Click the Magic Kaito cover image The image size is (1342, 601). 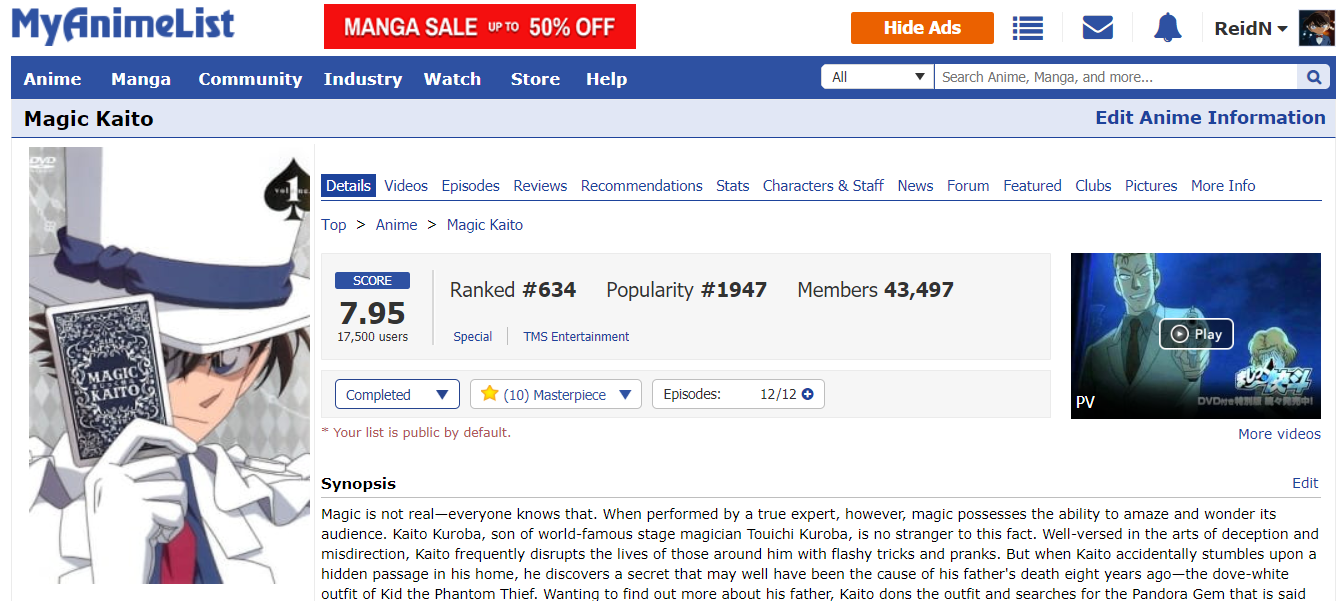pyautogui.click(x=169, y=365)
